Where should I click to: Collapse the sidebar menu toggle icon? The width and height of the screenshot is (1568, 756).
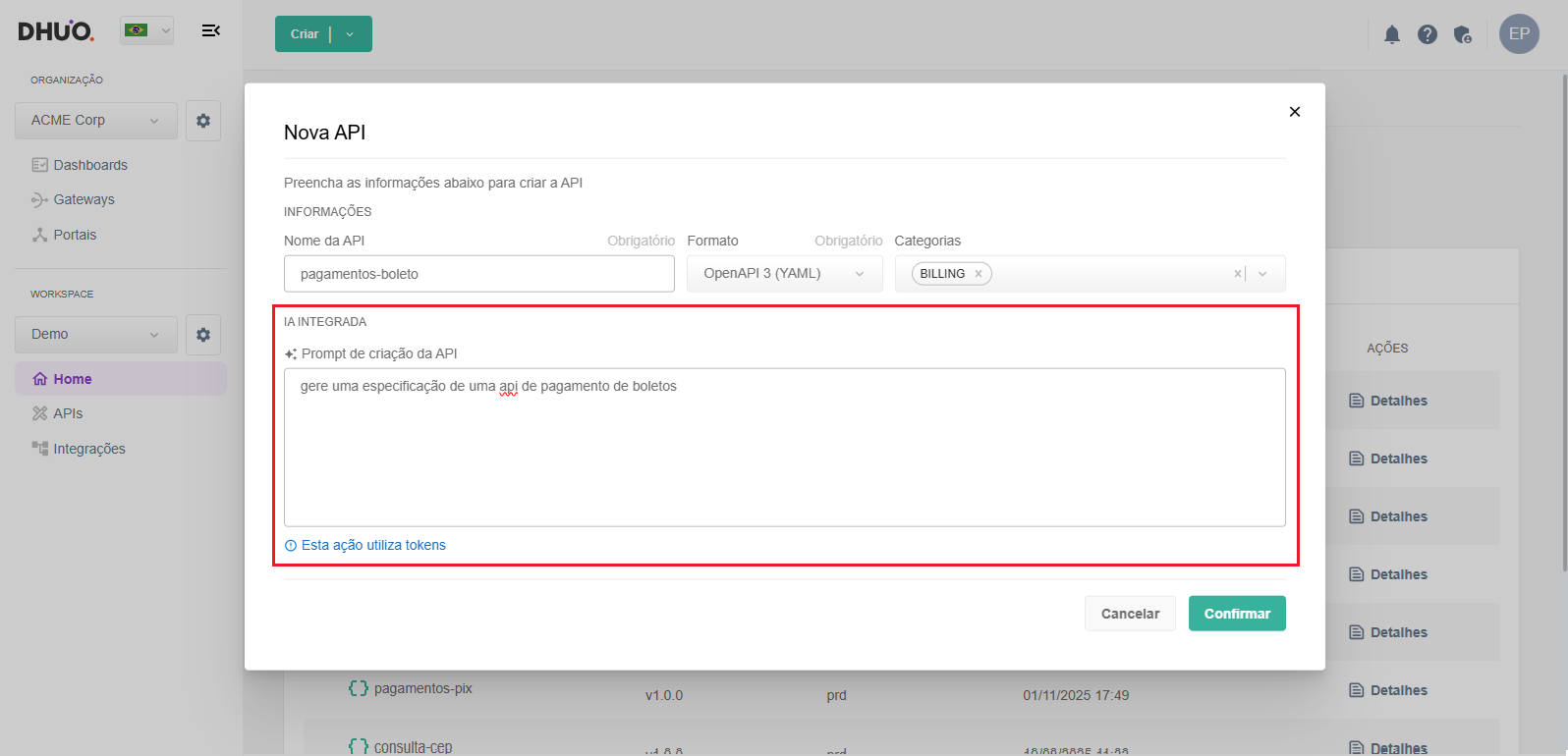point(210,30)
